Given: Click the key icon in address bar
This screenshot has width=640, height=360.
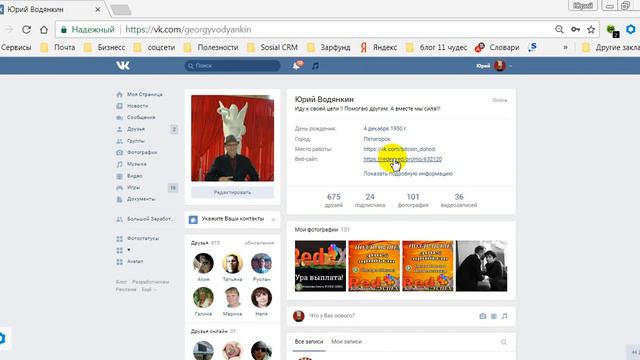Looking at the screenshot, I should pos(576,29).
